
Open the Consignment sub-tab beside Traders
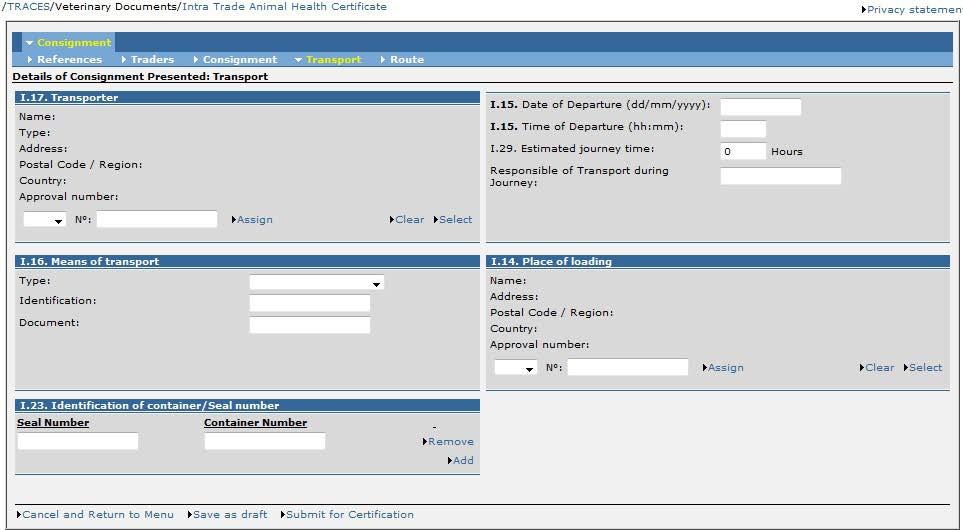[240, 60]
